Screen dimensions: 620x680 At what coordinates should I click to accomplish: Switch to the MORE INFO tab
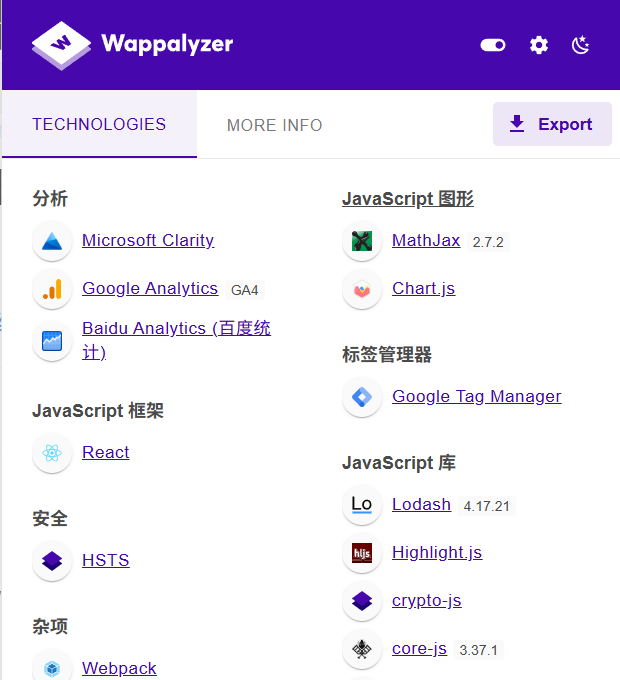274,125
